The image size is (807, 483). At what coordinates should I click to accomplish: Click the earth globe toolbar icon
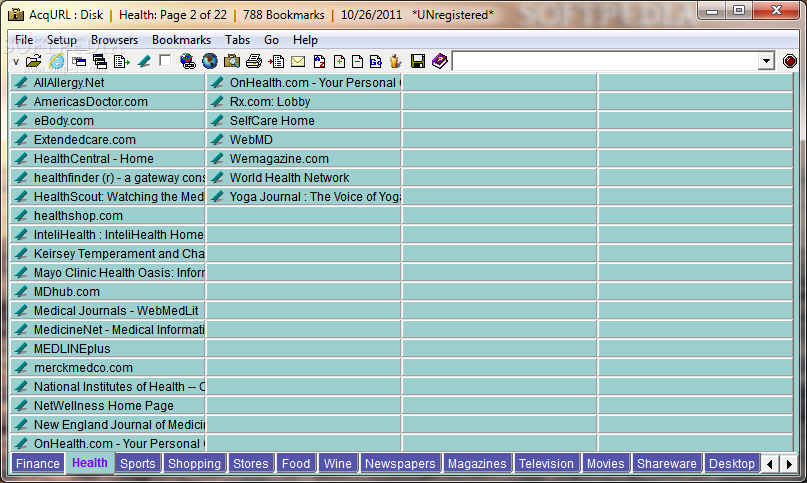[x=209, y=61]
